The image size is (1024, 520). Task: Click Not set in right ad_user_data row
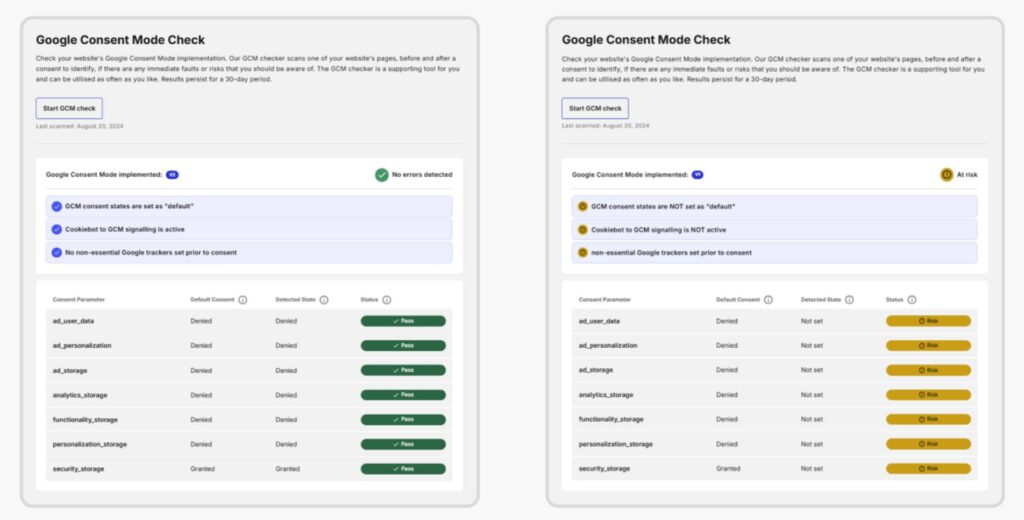click(x=812, y=321)
